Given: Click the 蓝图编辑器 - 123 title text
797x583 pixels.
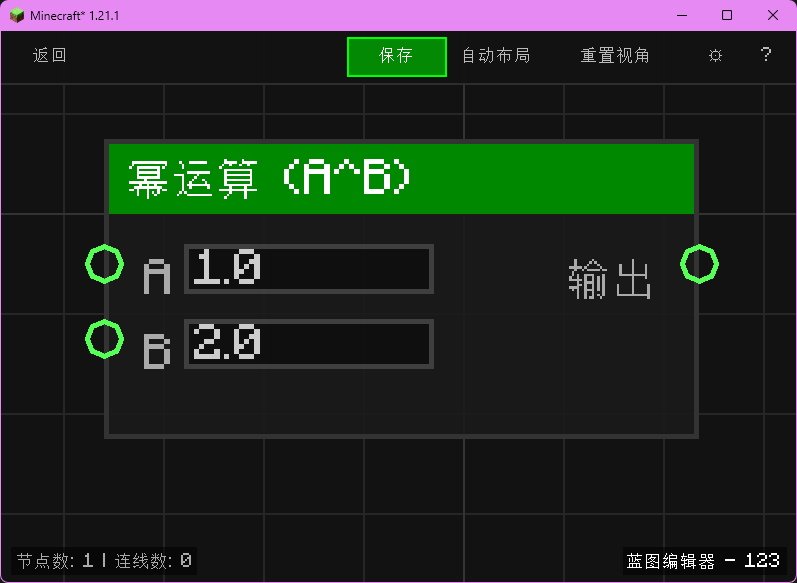Looking at the screenshot, I should tap(703, 561).
